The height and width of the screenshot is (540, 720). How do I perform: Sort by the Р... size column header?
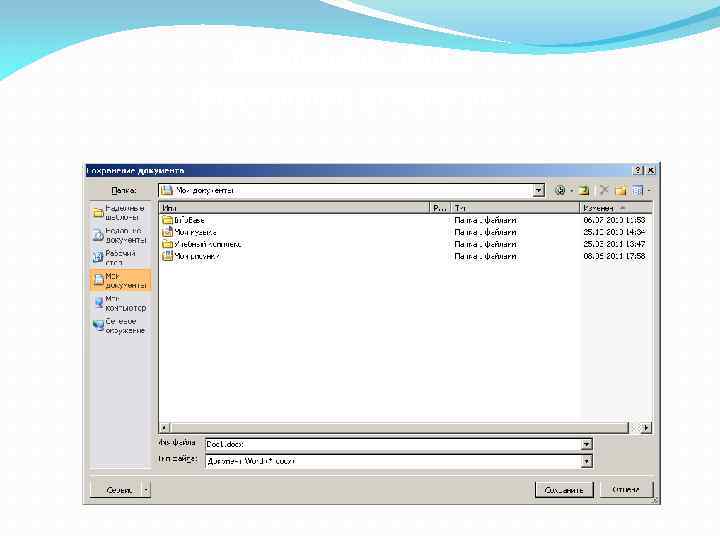(x=440, y=208)
